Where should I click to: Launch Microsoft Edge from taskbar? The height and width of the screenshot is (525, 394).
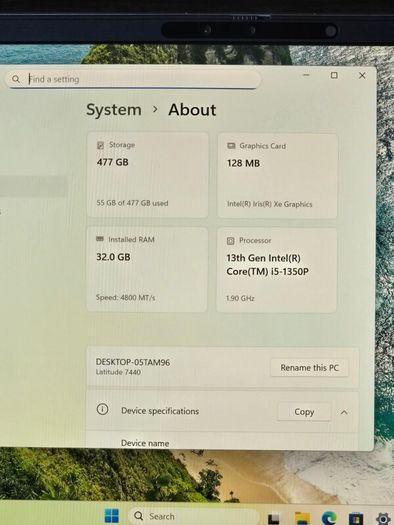coord(329,518)
